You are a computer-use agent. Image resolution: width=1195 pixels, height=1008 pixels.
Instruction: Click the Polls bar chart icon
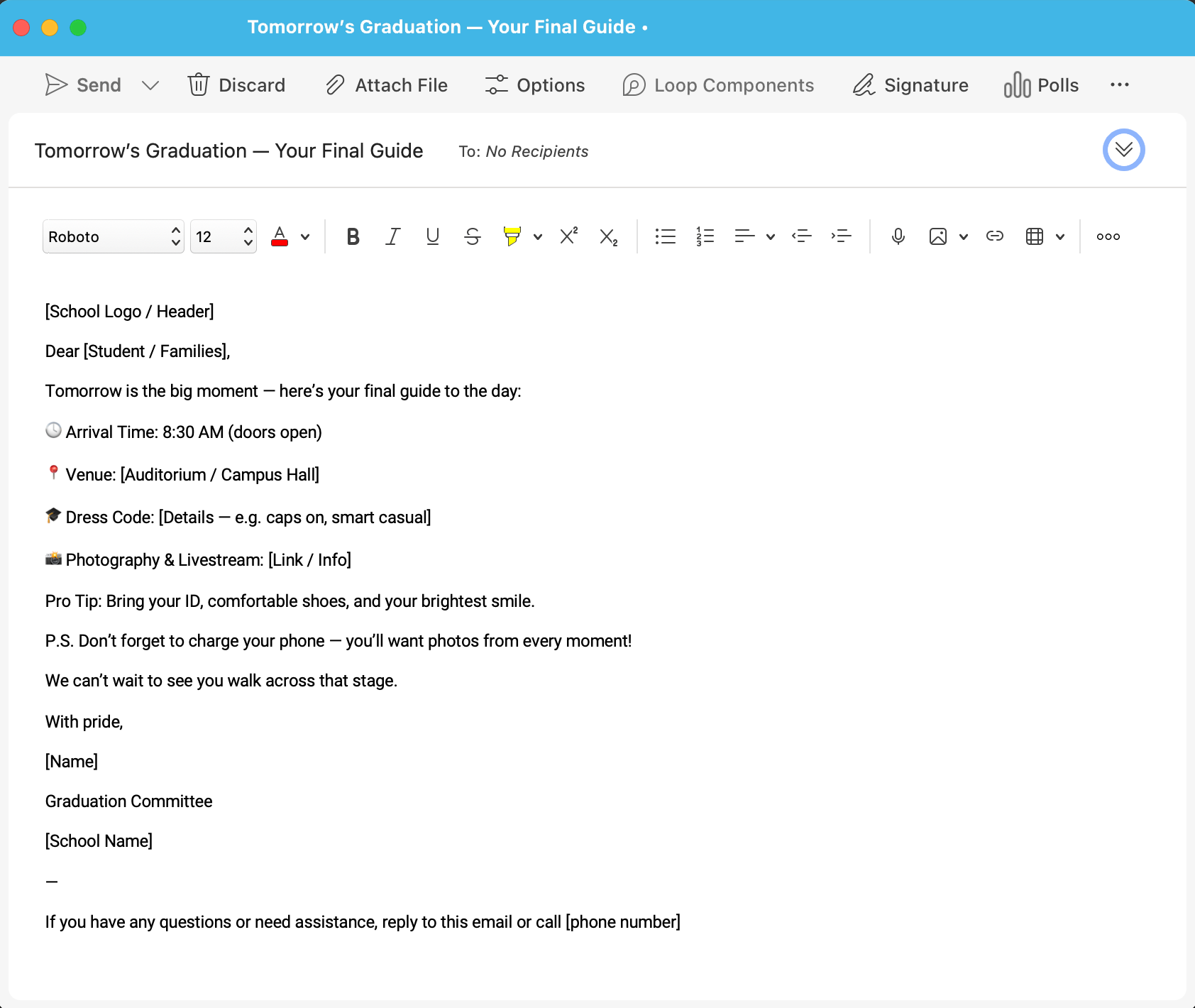[1017, 85]
